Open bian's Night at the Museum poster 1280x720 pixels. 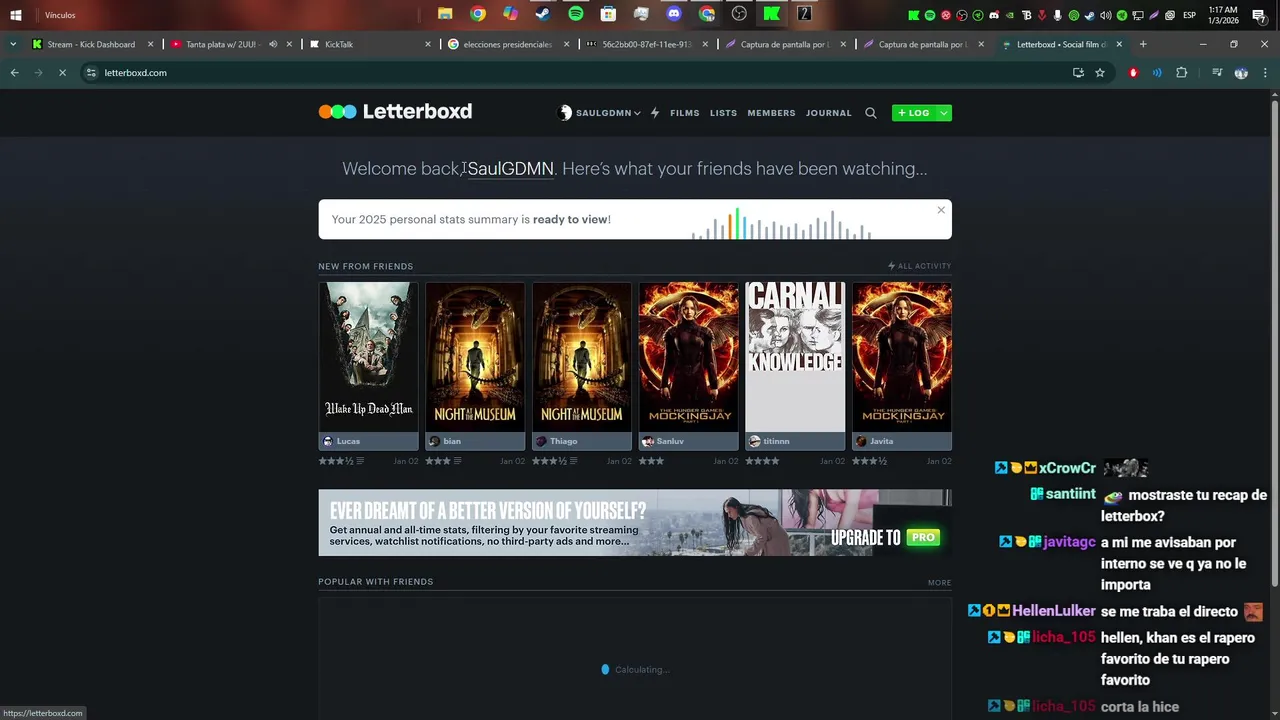[x=475, y=357]
